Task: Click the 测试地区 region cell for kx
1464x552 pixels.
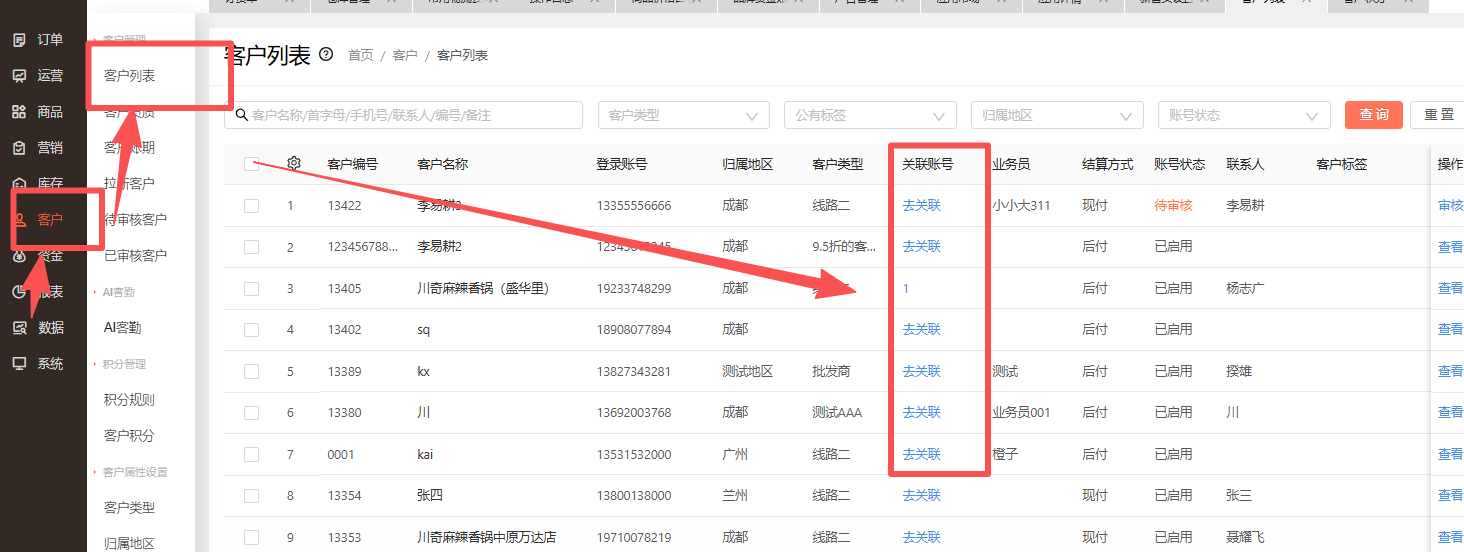Action: [x=748, y=372]
